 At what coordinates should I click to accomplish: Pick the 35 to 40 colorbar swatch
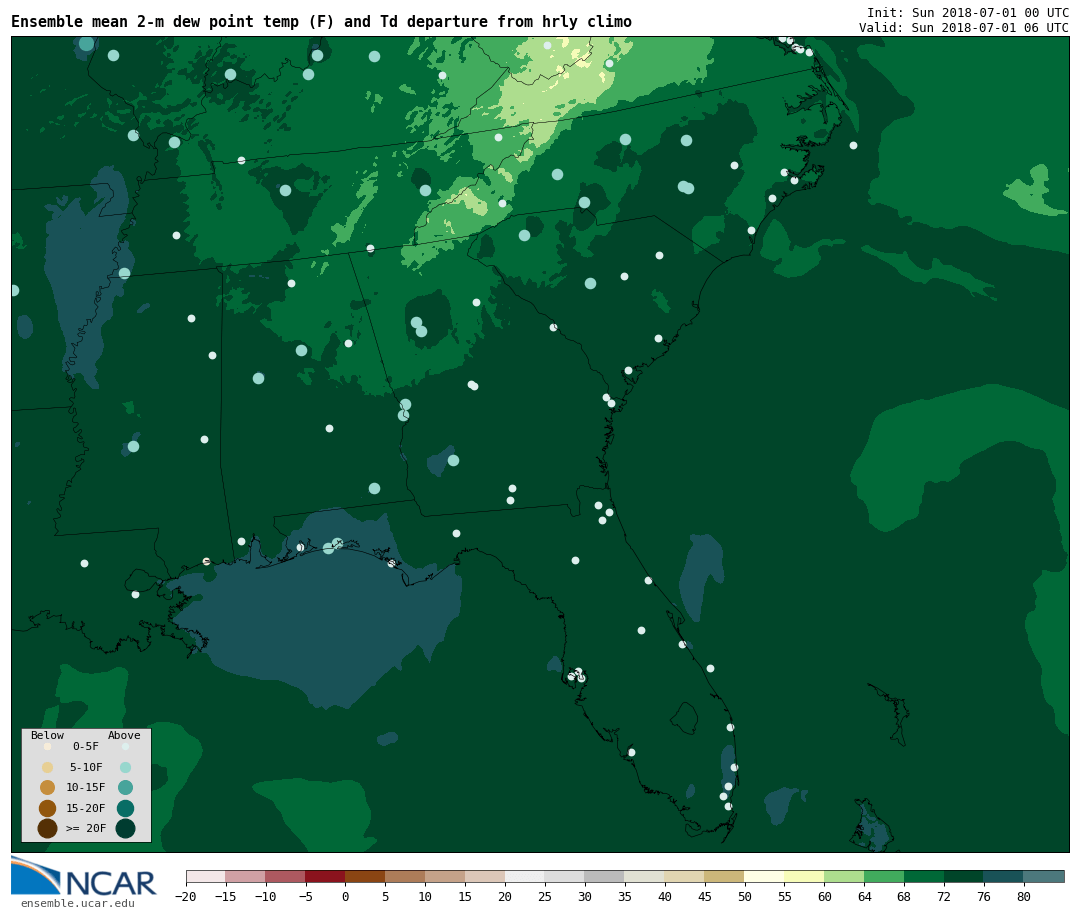pyautogui.click(x=645, y=876)
